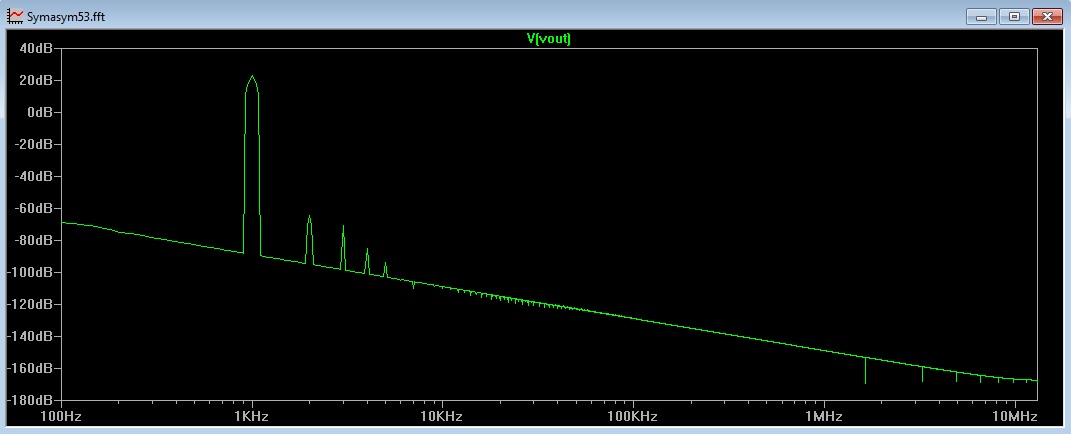The height and width of the screenshot is (434, 1071).
Task: Click the 1KHz frequency axis label
Action: (x=252, y=416)
